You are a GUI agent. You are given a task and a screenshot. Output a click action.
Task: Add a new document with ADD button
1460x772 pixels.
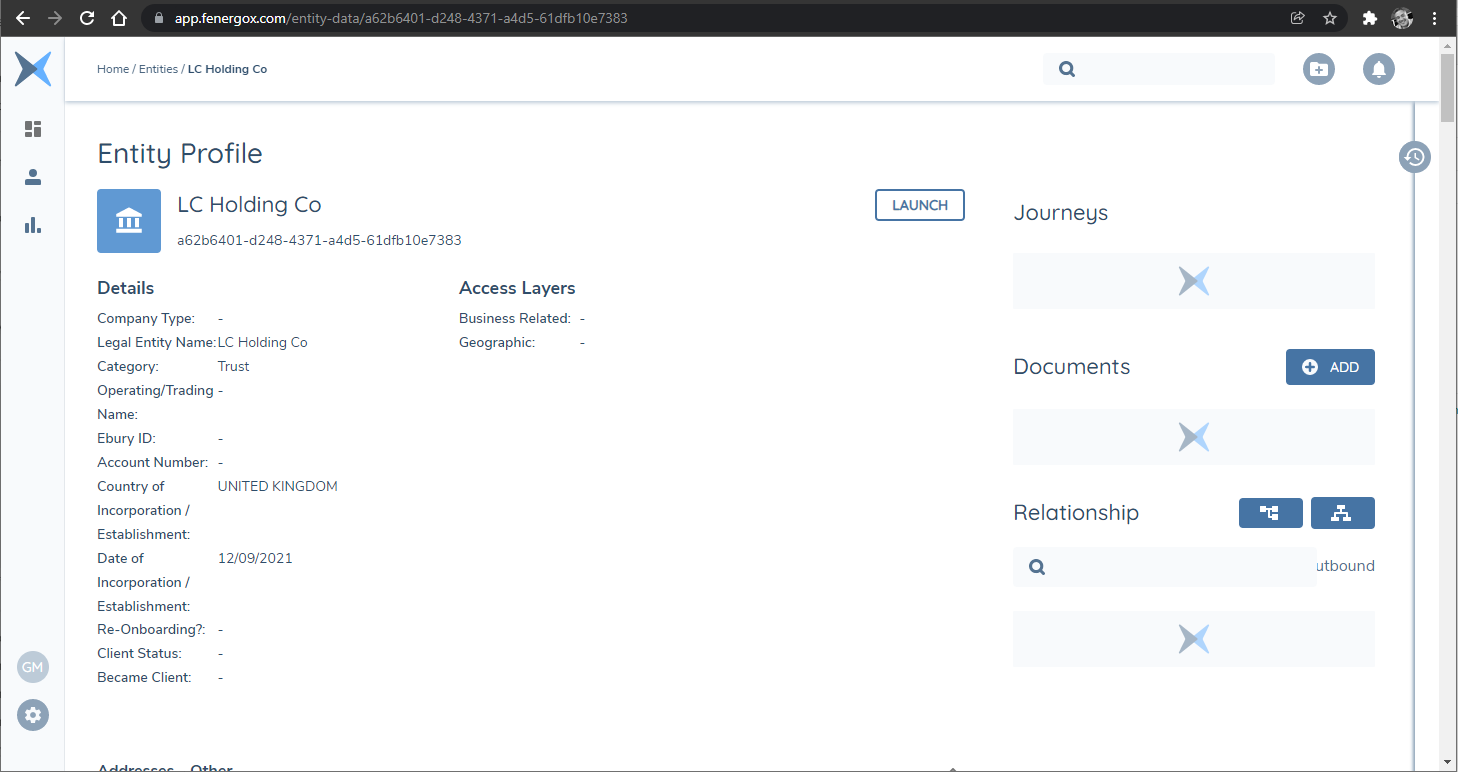click(1330, 367)
